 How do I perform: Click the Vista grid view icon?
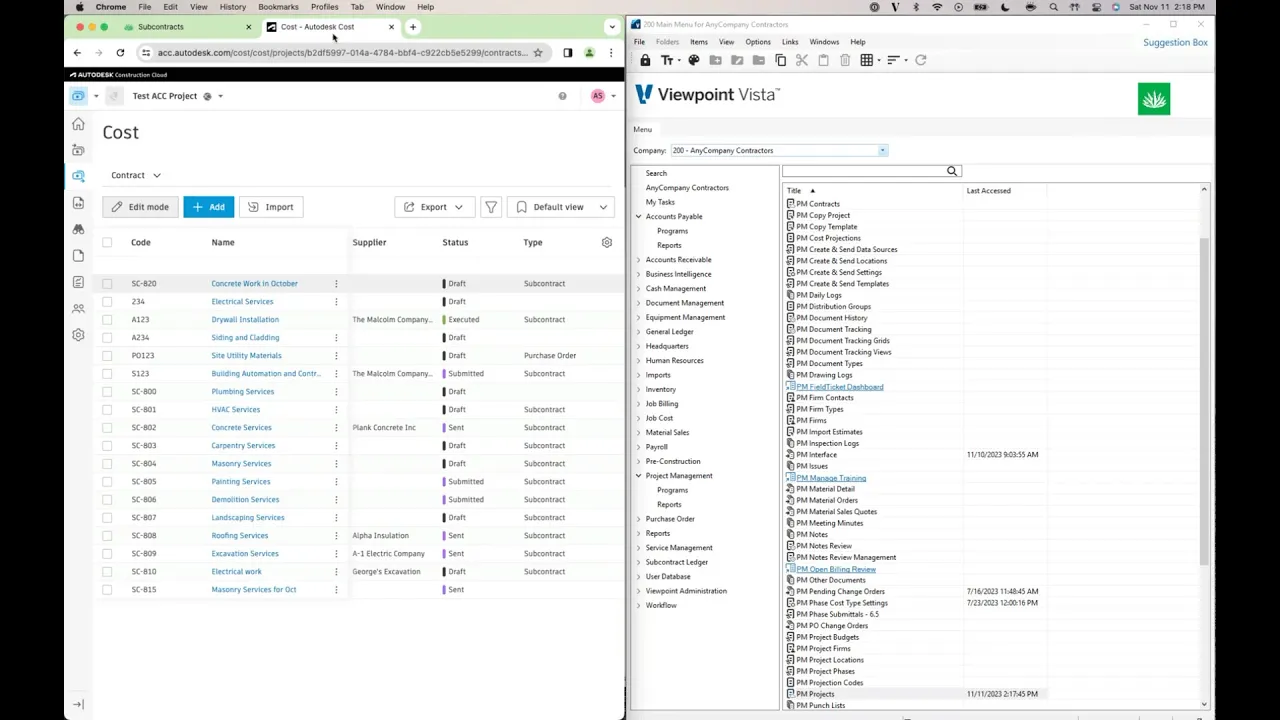tap(867, 60)
